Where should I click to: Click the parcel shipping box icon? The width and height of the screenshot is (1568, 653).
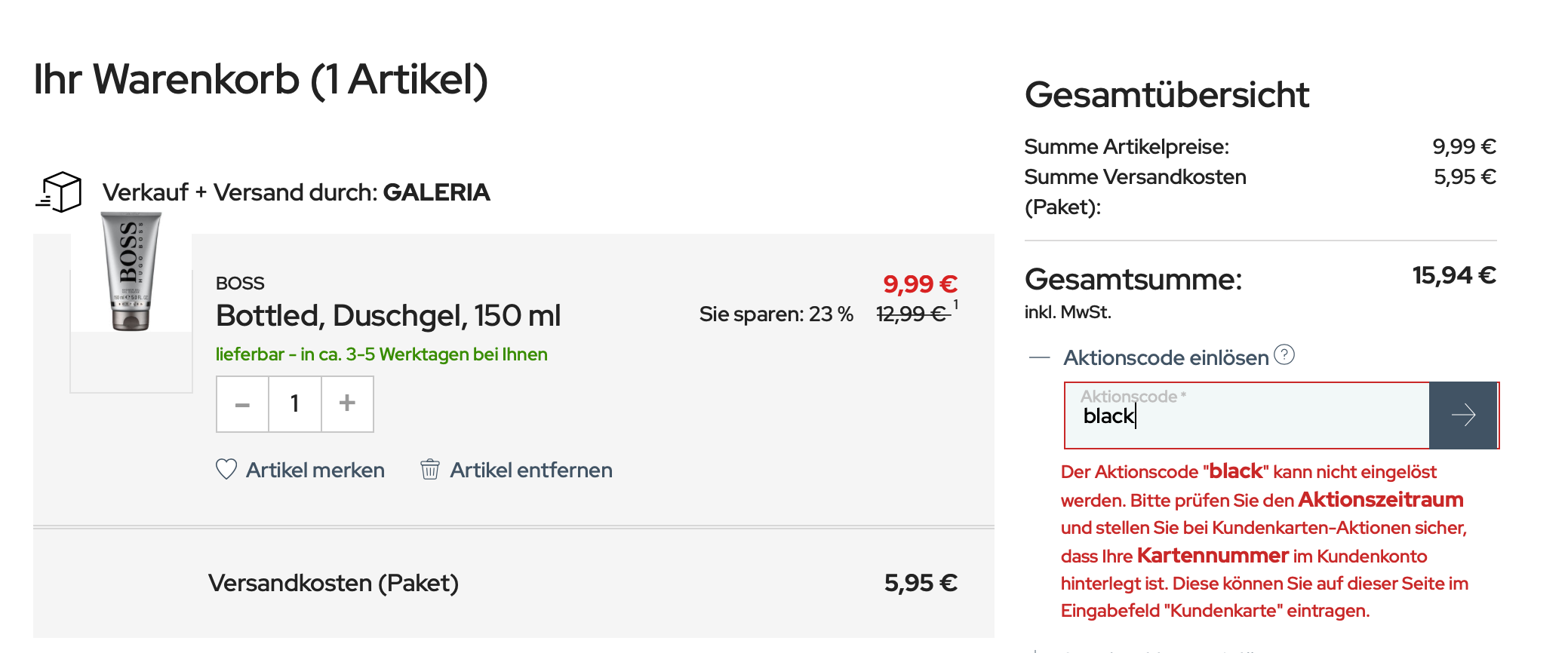pos(59,192)
